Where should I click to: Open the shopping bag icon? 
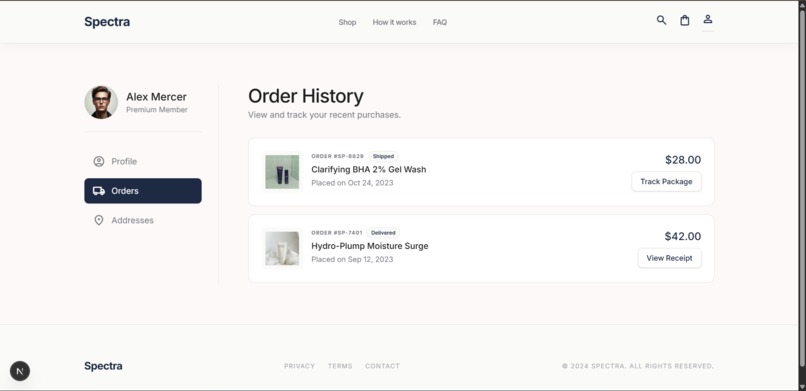coord(685,20)
